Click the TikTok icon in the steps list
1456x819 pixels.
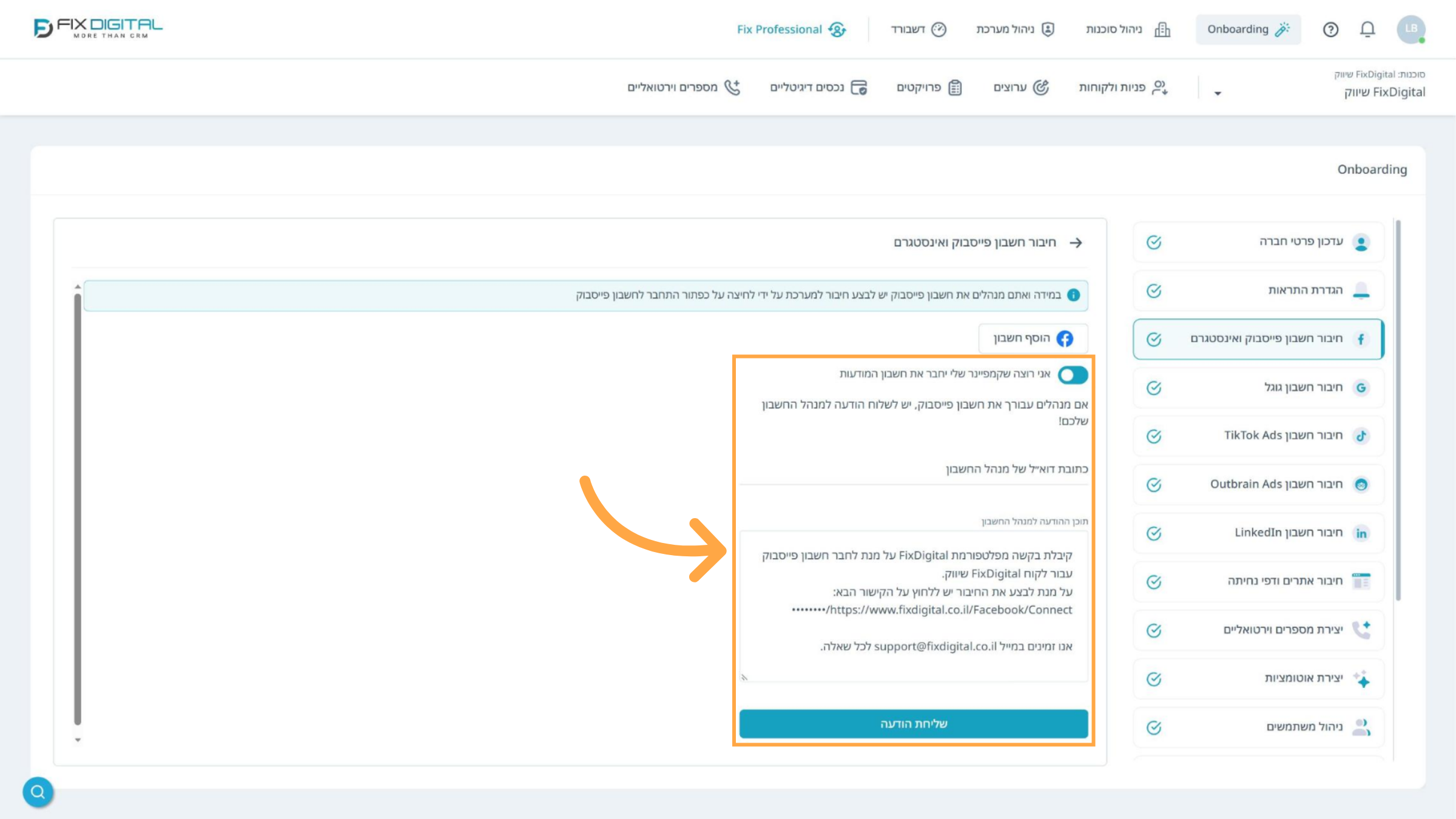[1361, 436]
